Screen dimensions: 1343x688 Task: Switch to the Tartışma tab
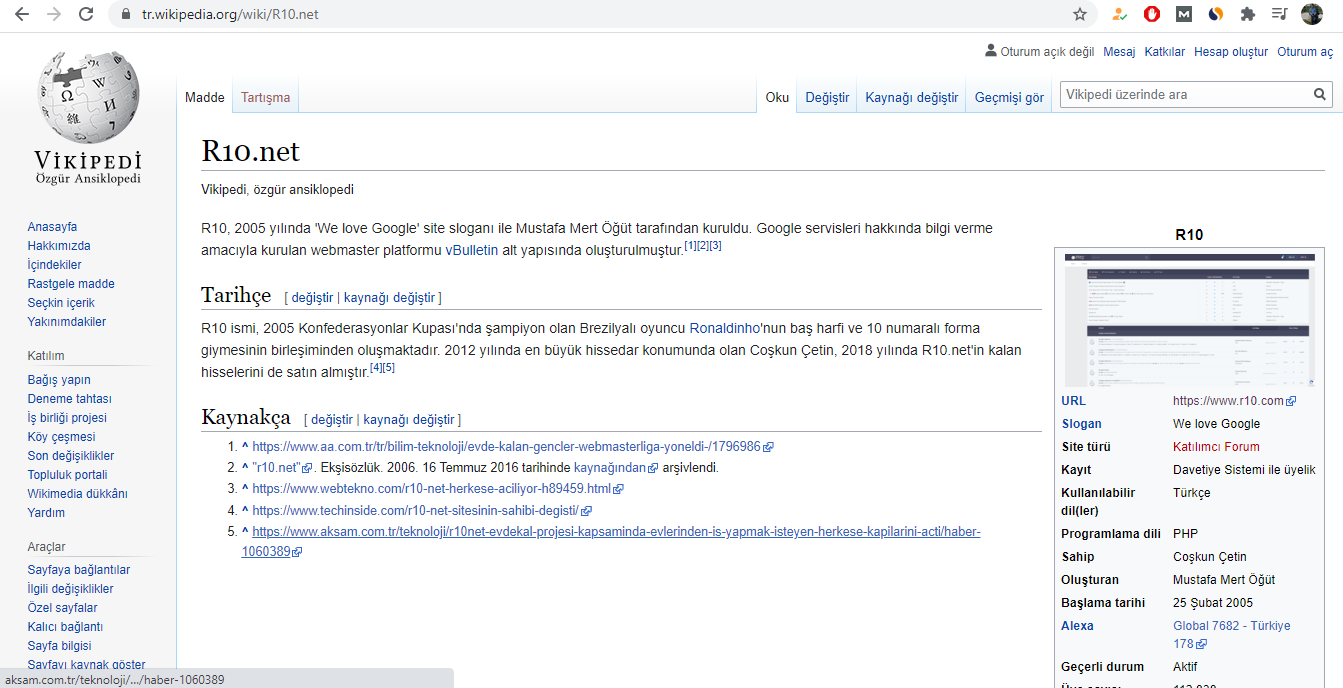[266, 97]
